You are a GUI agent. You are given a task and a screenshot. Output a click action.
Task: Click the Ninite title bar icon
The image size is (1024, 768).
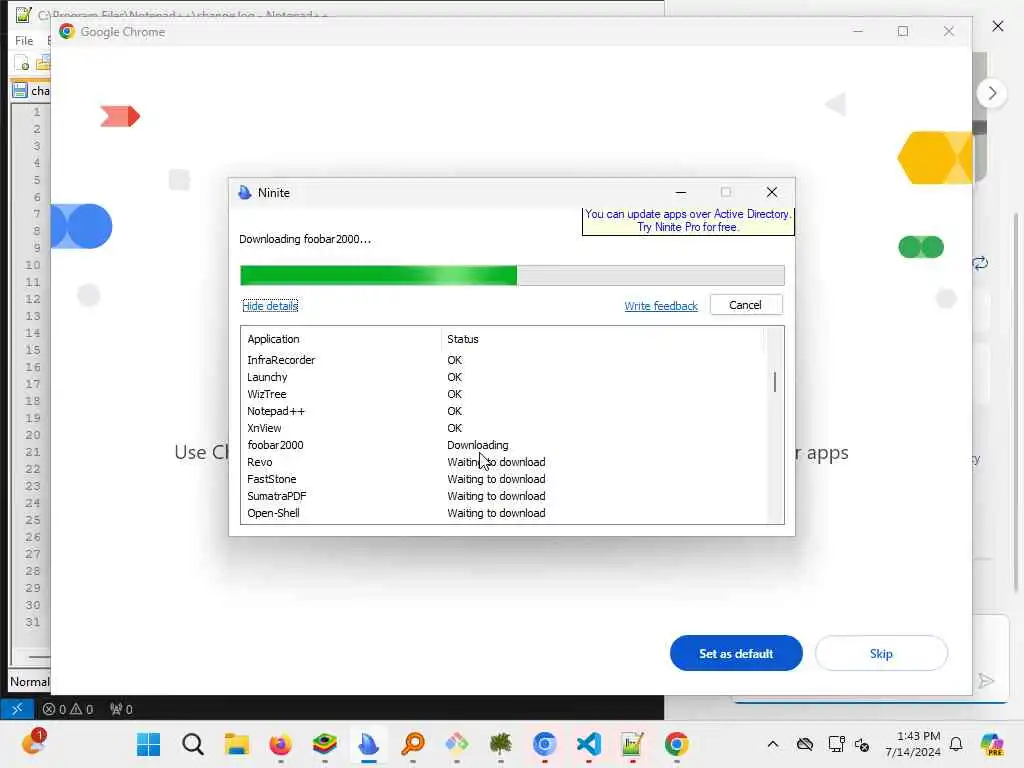coord(245,193)
